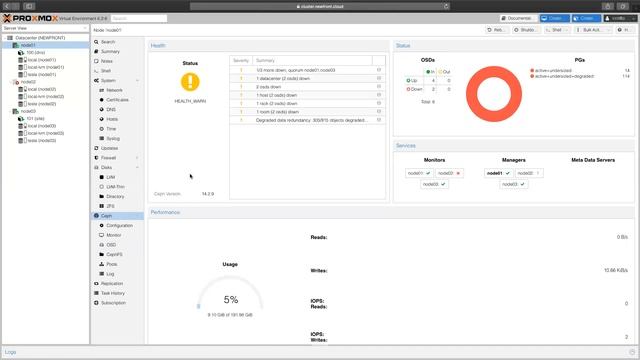Image resolution: width=640 pixels, height=360 pixels.
Task: Click the Updates refresh icon
Action: 96,148
